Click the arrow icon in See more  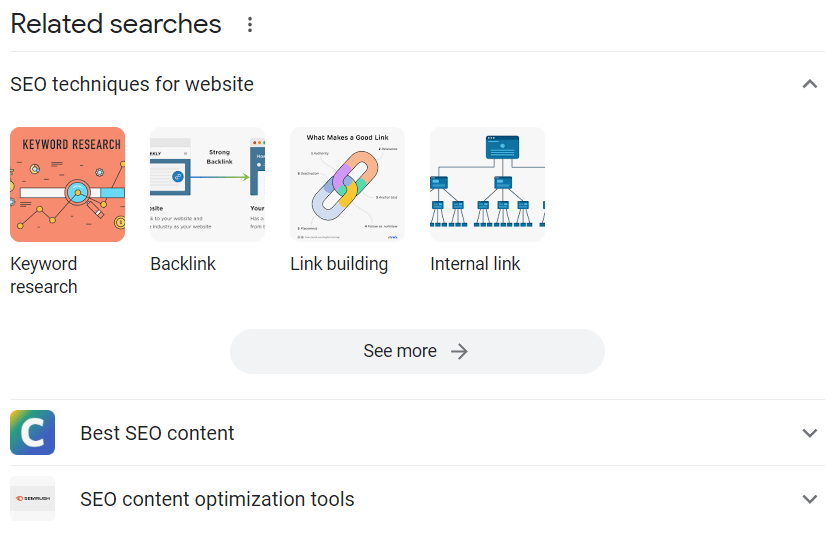coord(459,351)
